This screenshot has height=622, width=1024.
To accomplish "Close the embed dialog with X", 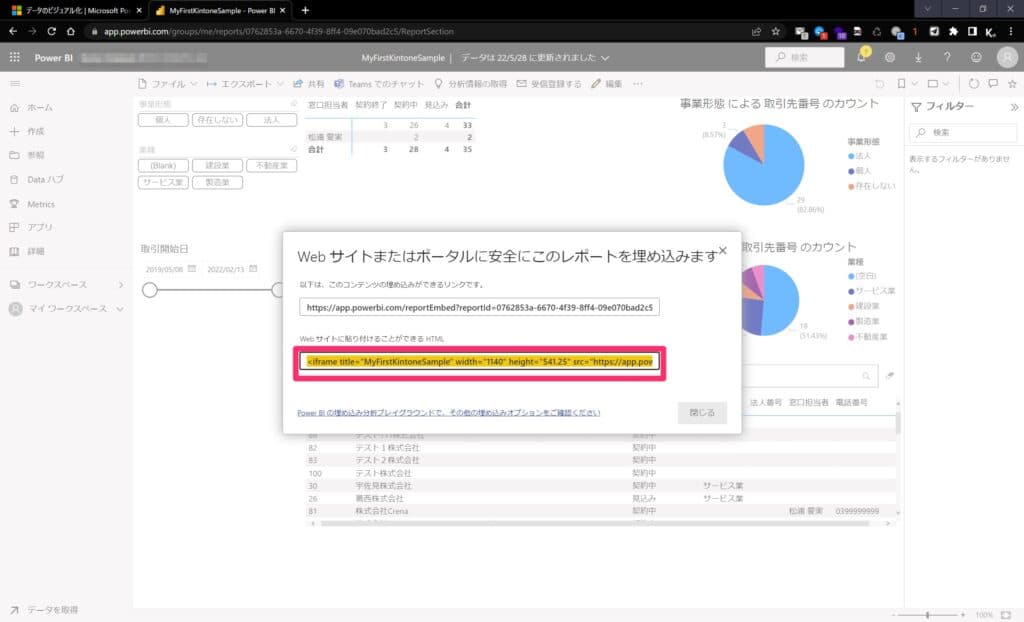I will (x=722, y=250).
